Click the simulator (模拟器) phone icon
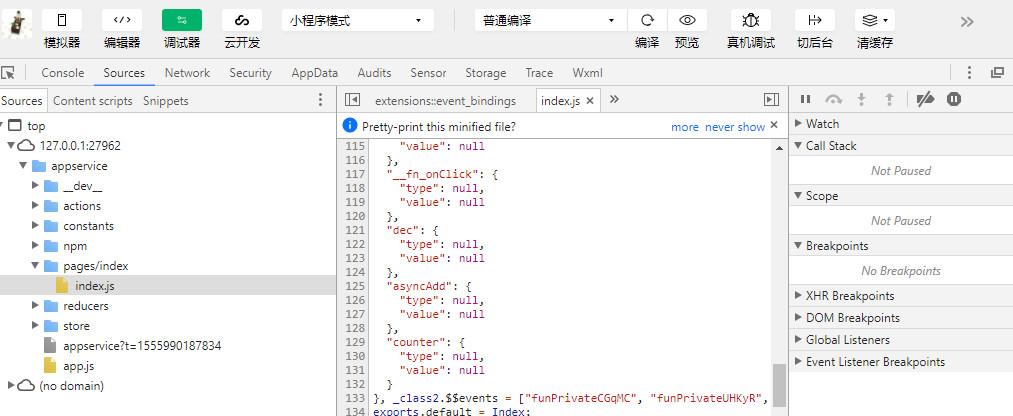 point(62,20)
